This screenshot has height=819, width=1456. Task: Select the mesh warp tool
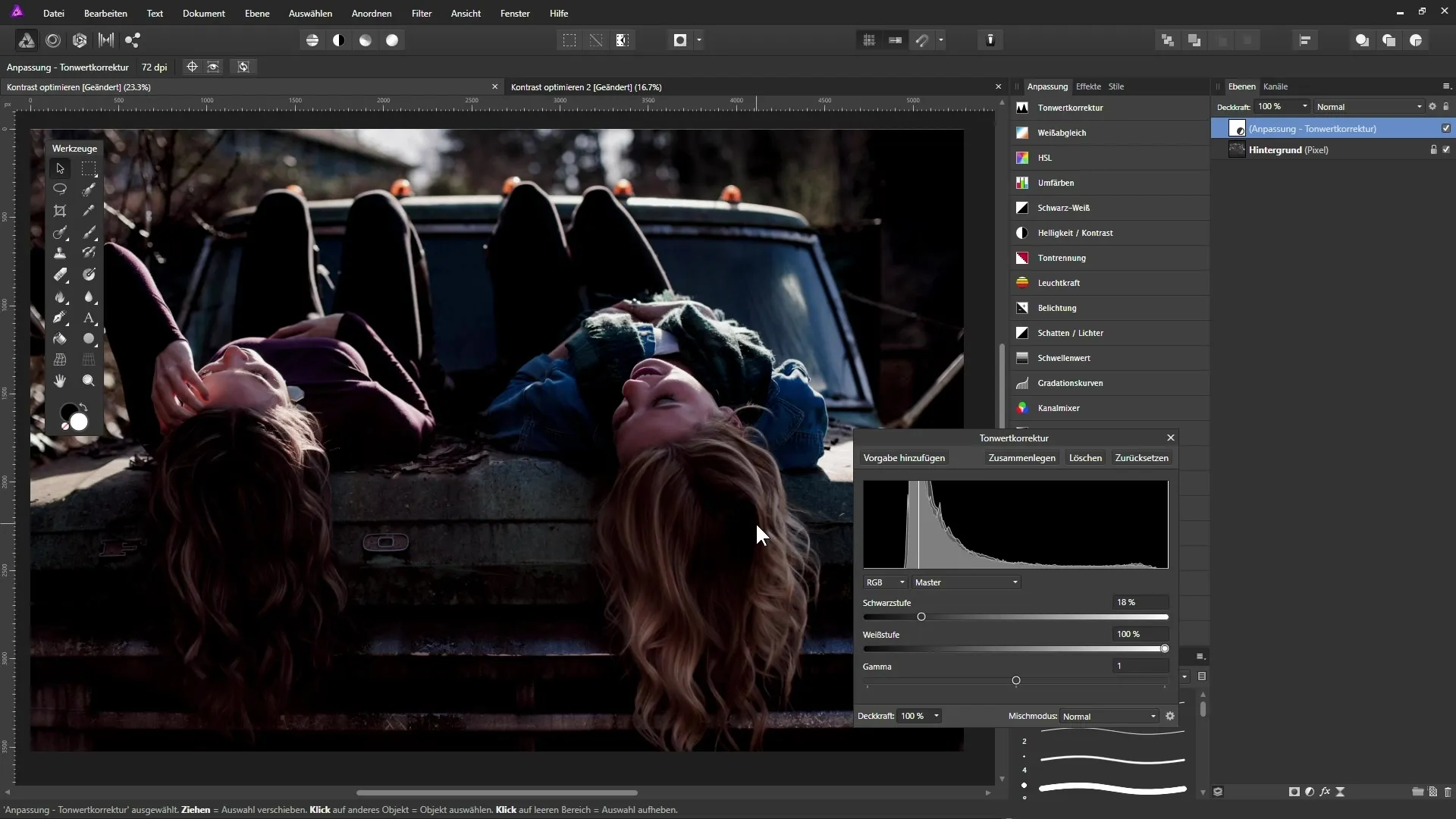coord(60,359)
